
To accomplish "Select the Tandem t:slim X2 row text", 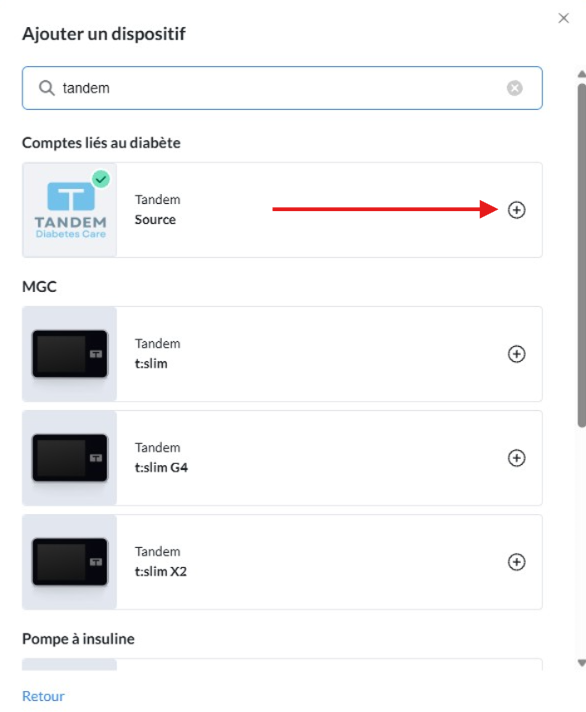I will click(161, 561).
